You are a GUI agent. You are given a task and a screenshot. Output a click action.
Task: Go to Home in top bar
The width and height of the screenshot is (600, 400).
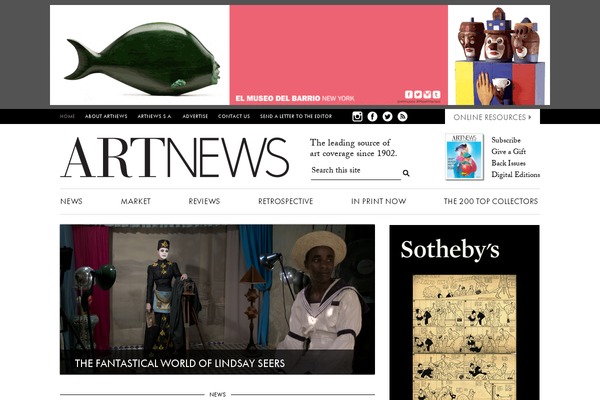(67, 116)
